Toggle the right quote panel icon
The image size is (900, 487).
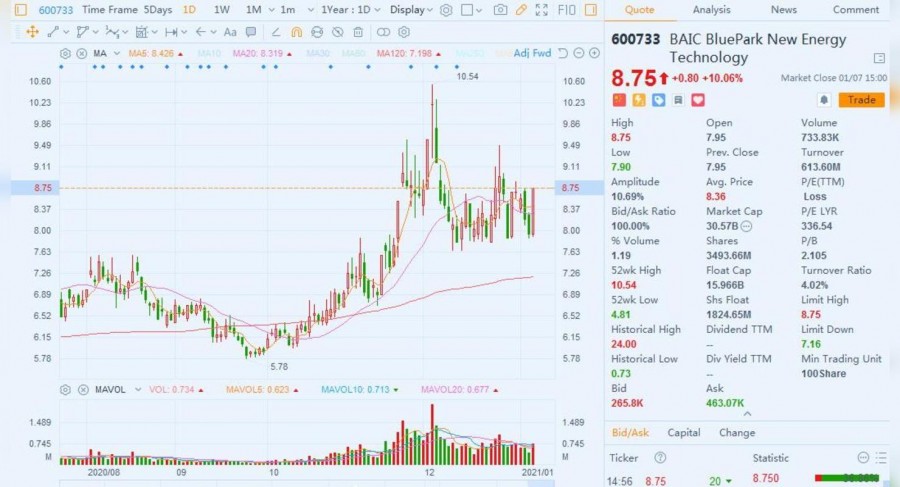coord(591,10)
